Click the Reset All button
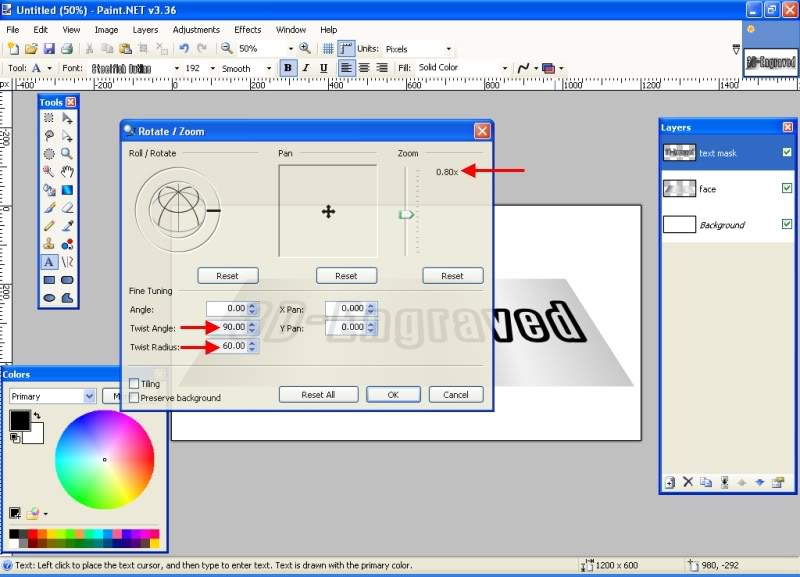This screenshot has width=800, height=577. (x=318, y=395)
